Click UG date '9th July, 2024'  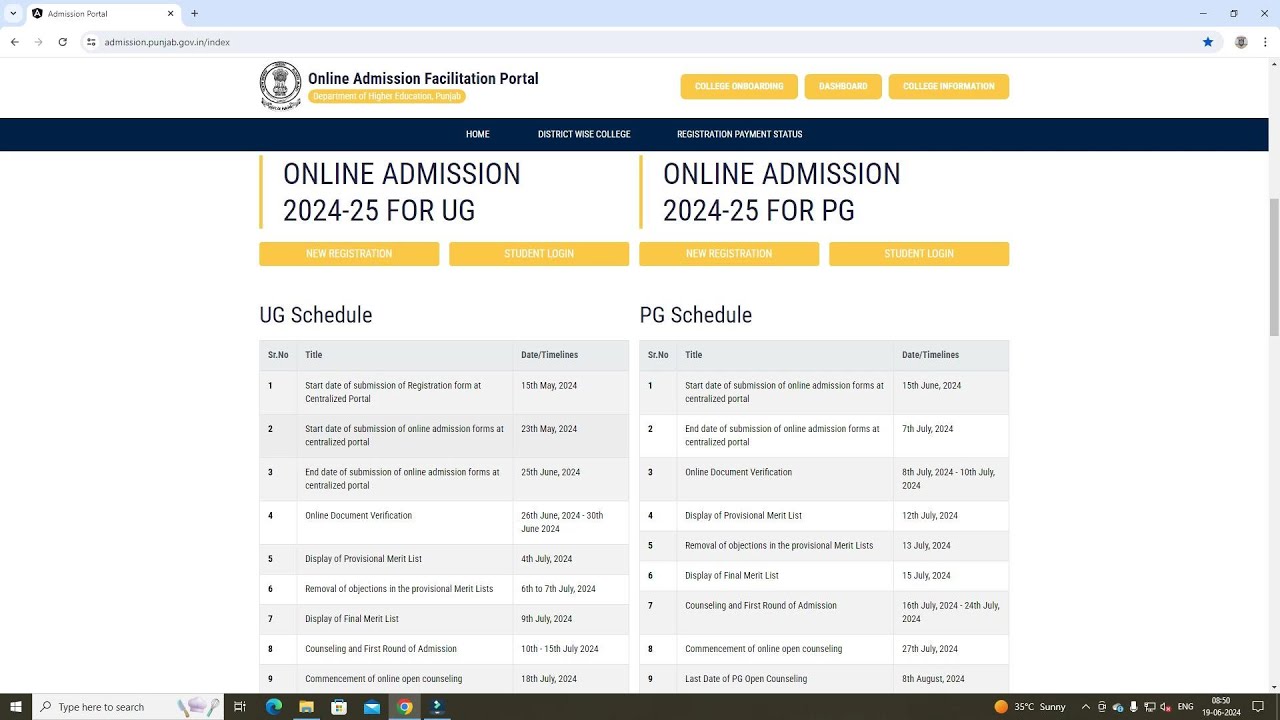pyautogui.click(x=547, y=619)
